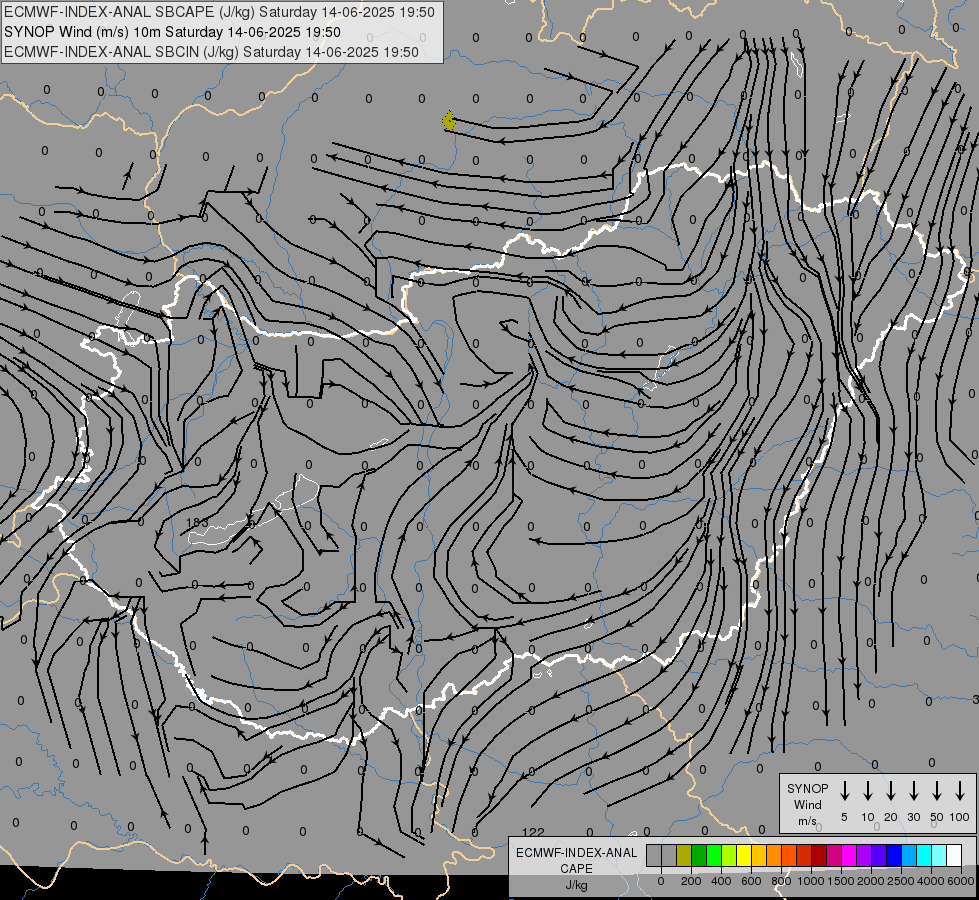Click the 400 tick label in CAPE legend
This screenshot has width=979, height=900.
click(721, 881)
